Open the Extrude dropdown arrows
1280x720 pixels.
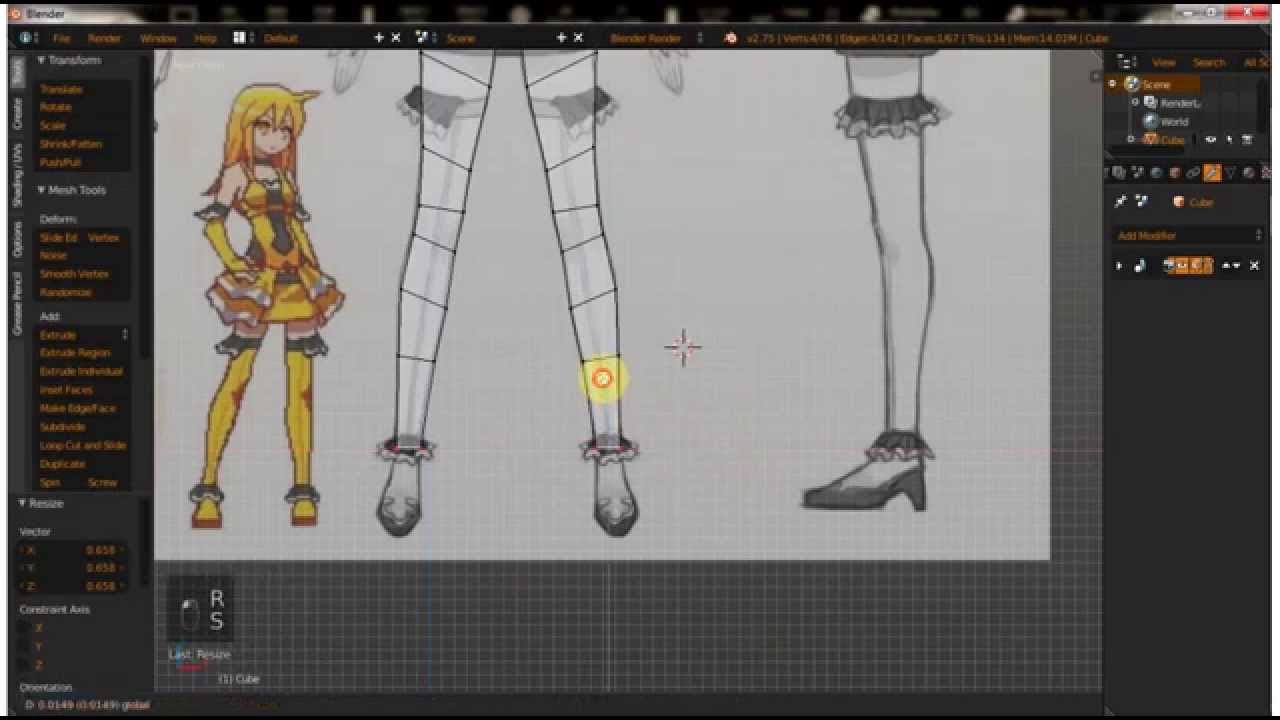coord(125,335)
